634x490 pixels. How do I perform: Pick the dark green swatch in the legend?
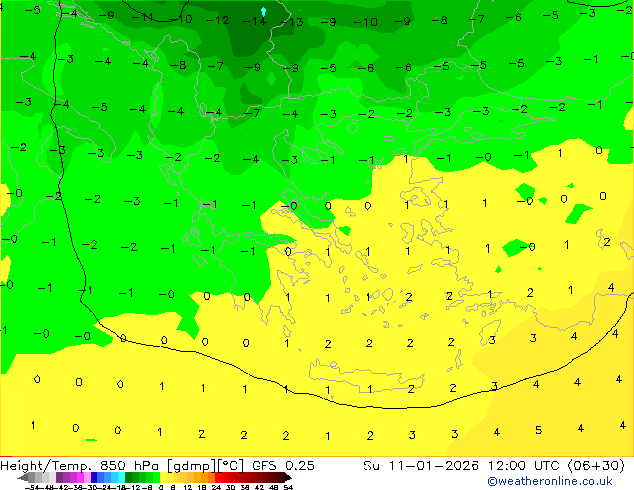(x=129, y=478)
